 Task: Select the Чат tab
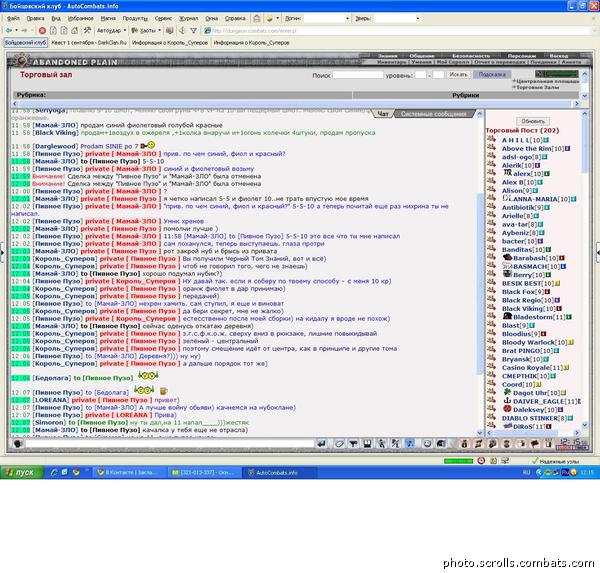pyautogui.click(x=383, y=114)
